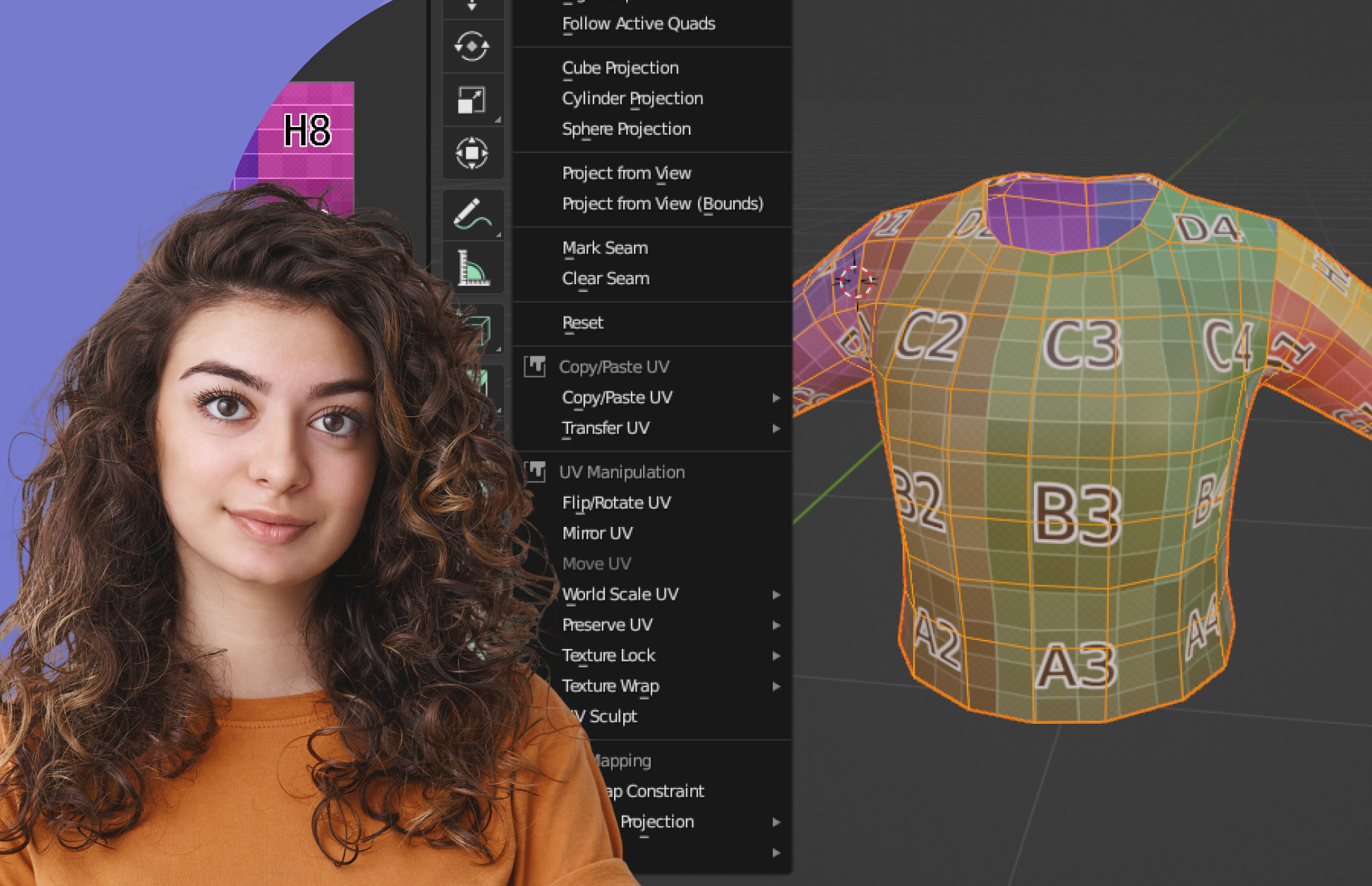Image resolution: width=1372 pixels, height=886 pixels.
Task: Click Project from View (Bounds)
Action: click(662, 203)
